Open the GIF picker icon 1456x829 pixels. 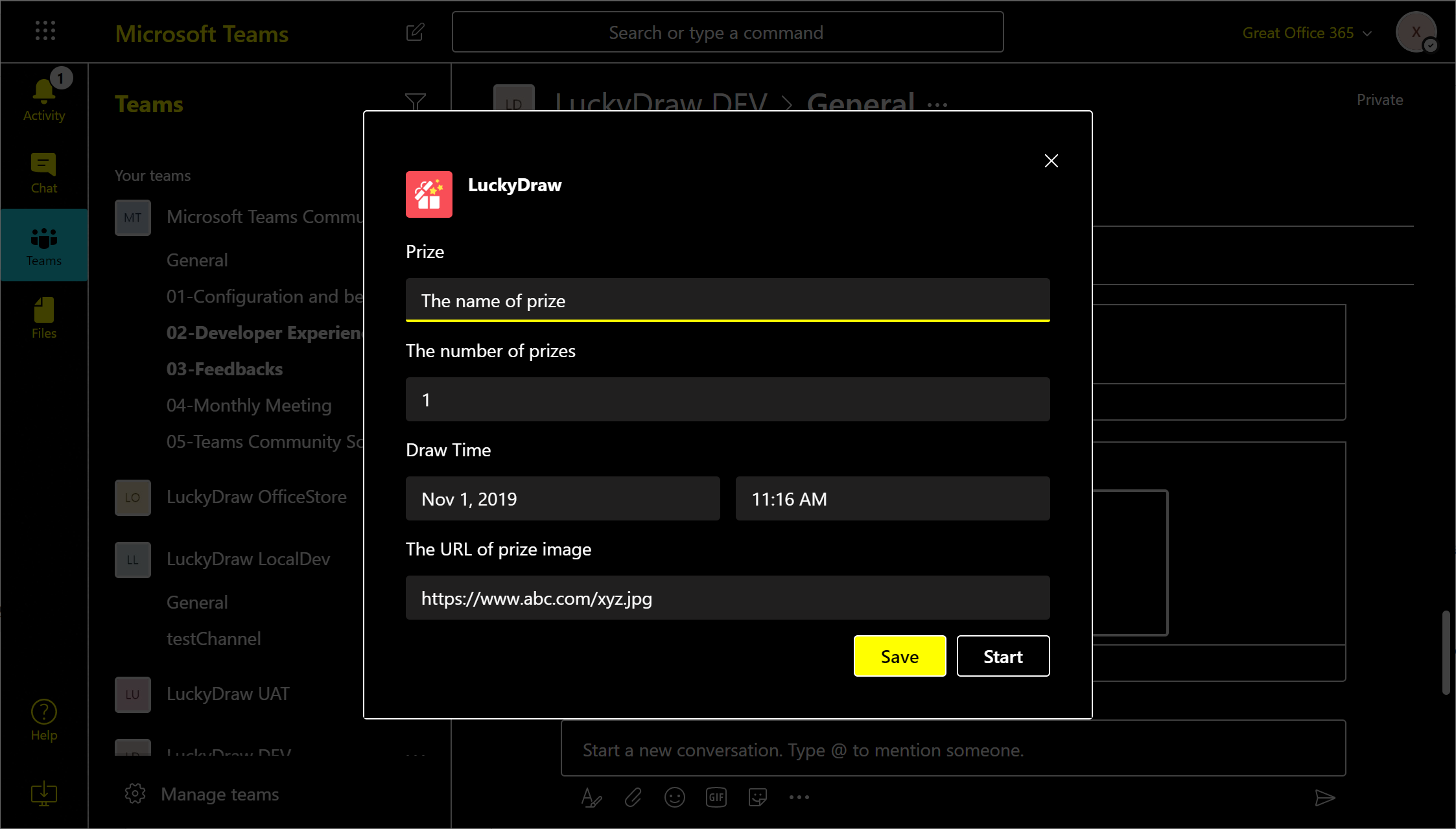coord(716,797)
